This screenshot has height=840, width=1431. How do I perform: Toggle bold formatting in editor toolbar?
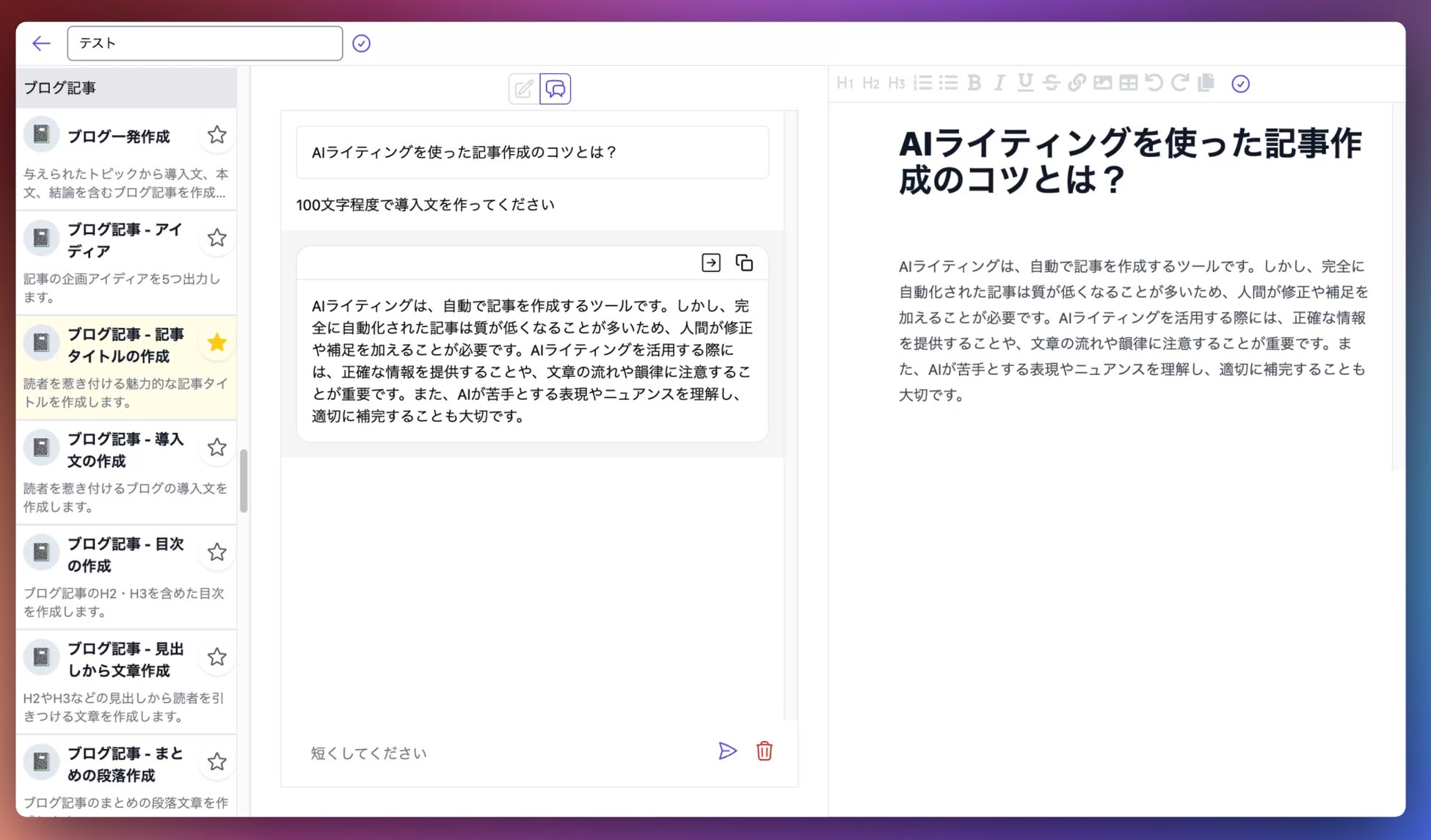[x=974, y=83]
